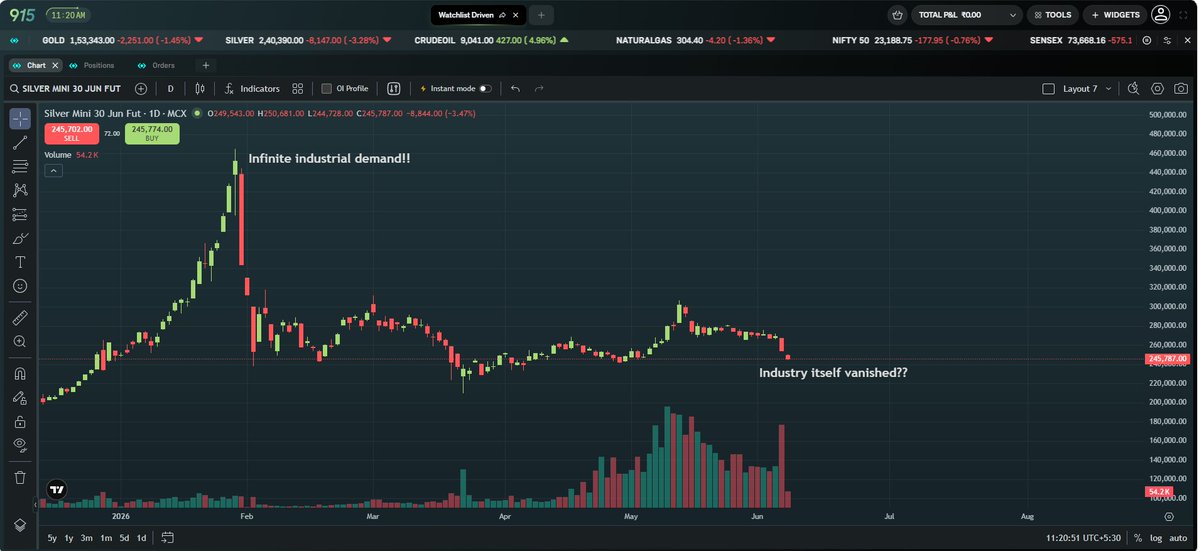Open the object tree layers icon
Screen dimensions: 1199x551
coord(20,525)
